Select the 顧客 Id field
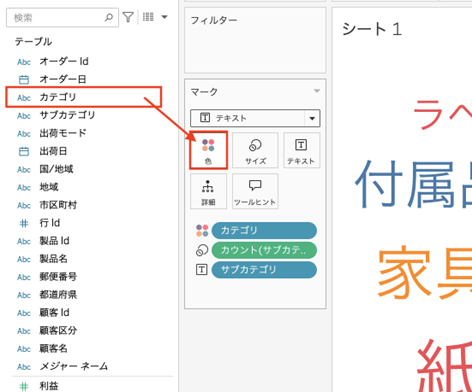472x392 pixels. coord(54,313)
